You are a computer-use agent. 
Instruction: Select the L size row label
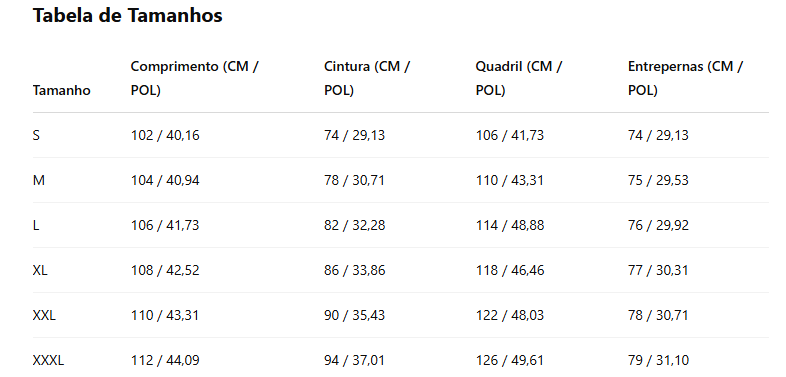coord(36,226)
